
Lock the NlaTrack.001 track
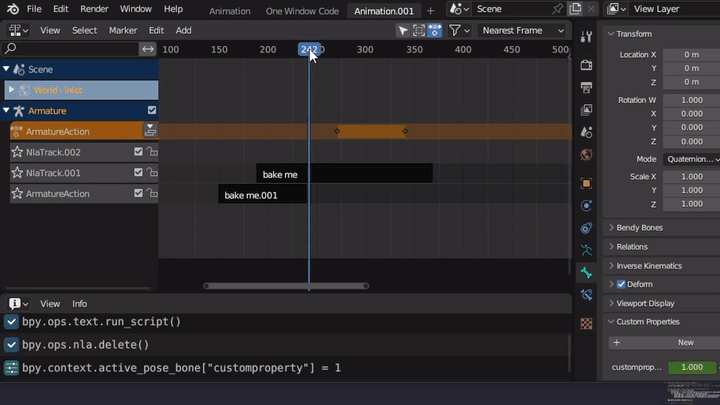click(152, 172)
